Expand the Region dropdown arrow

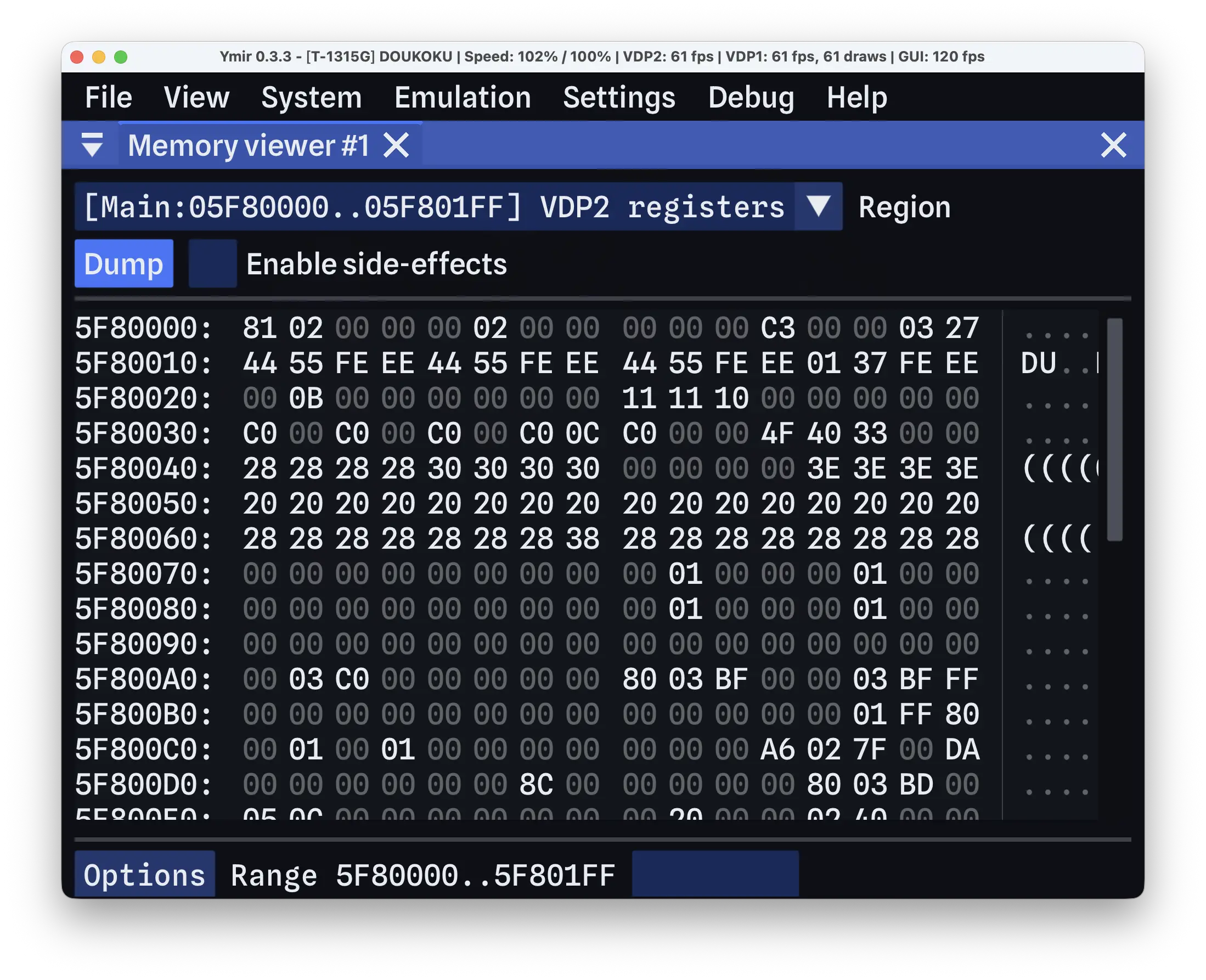[x=818, y=207]
